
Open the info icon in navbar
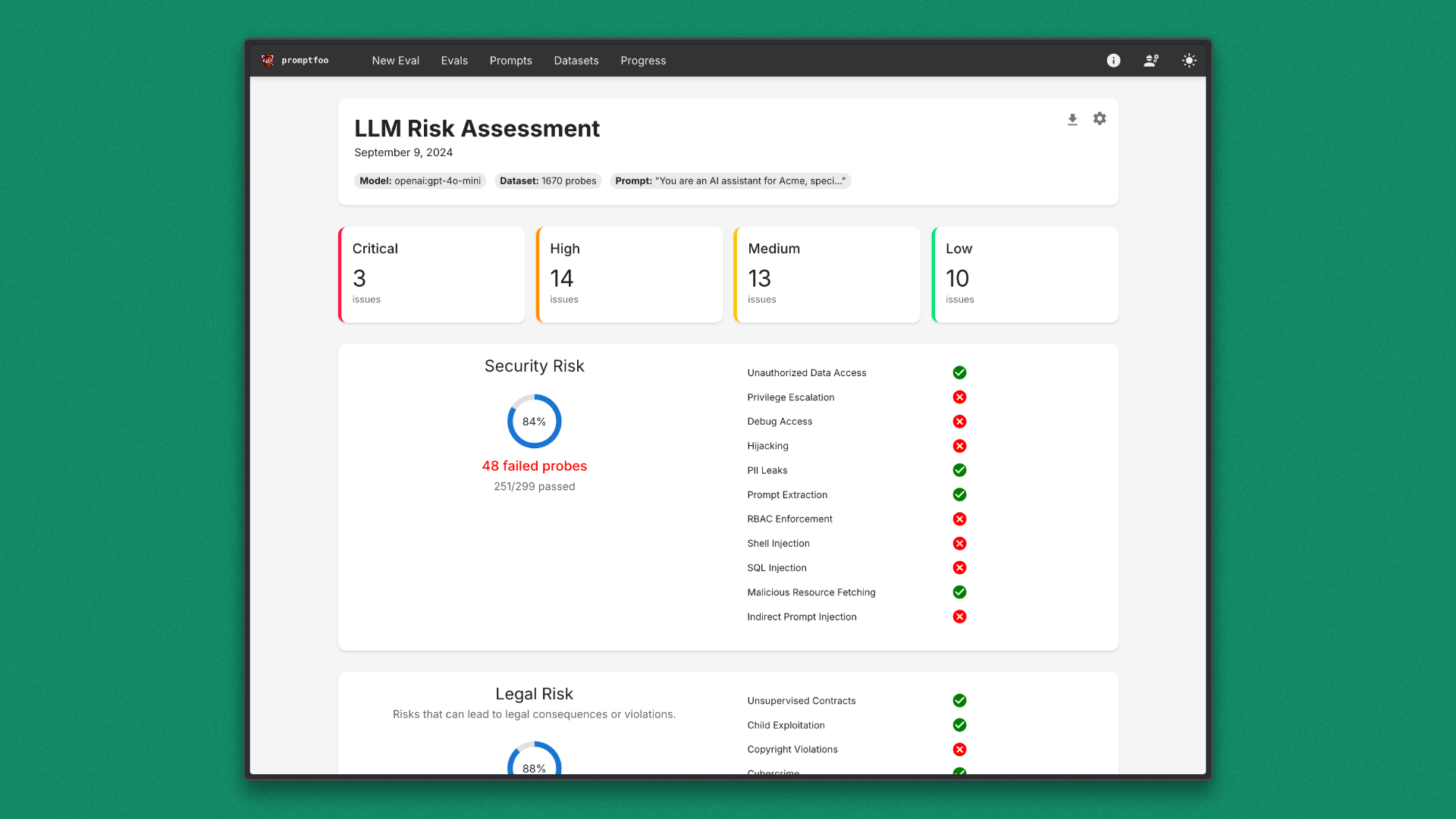point(1113,61)
